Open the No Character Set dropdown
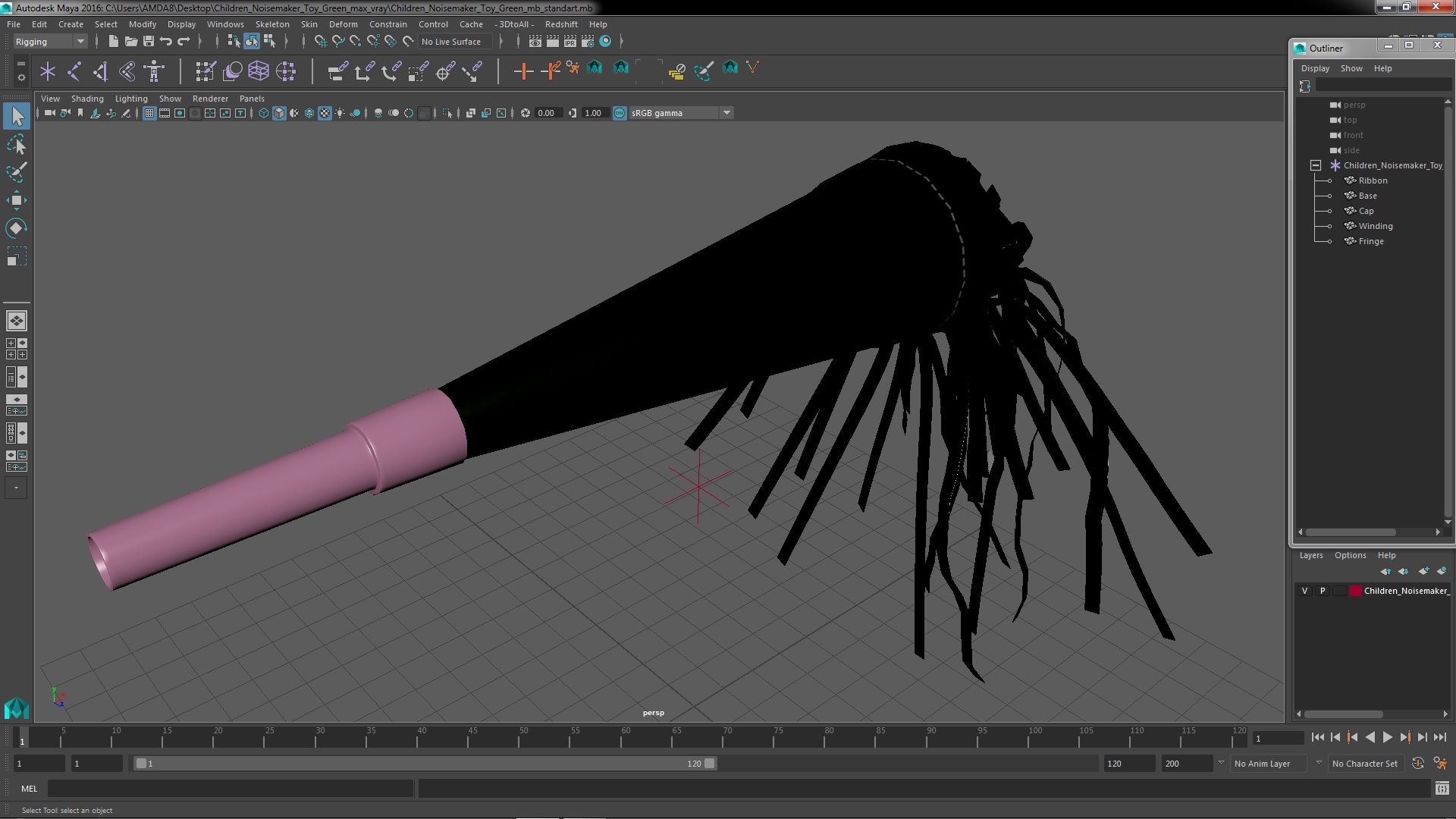This screenshot has width=1456, height=819. pos(1365,764)
